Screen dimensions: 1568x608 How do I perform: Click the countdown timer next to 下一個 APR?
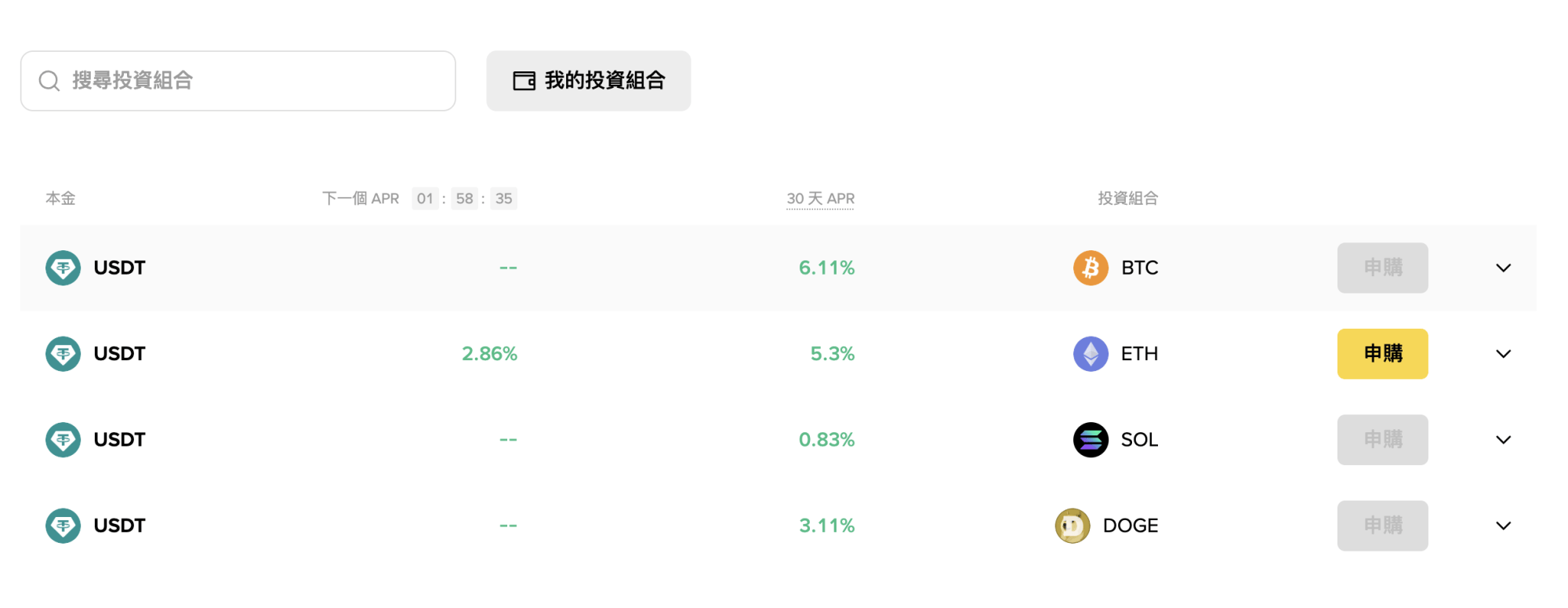[464, 198]
